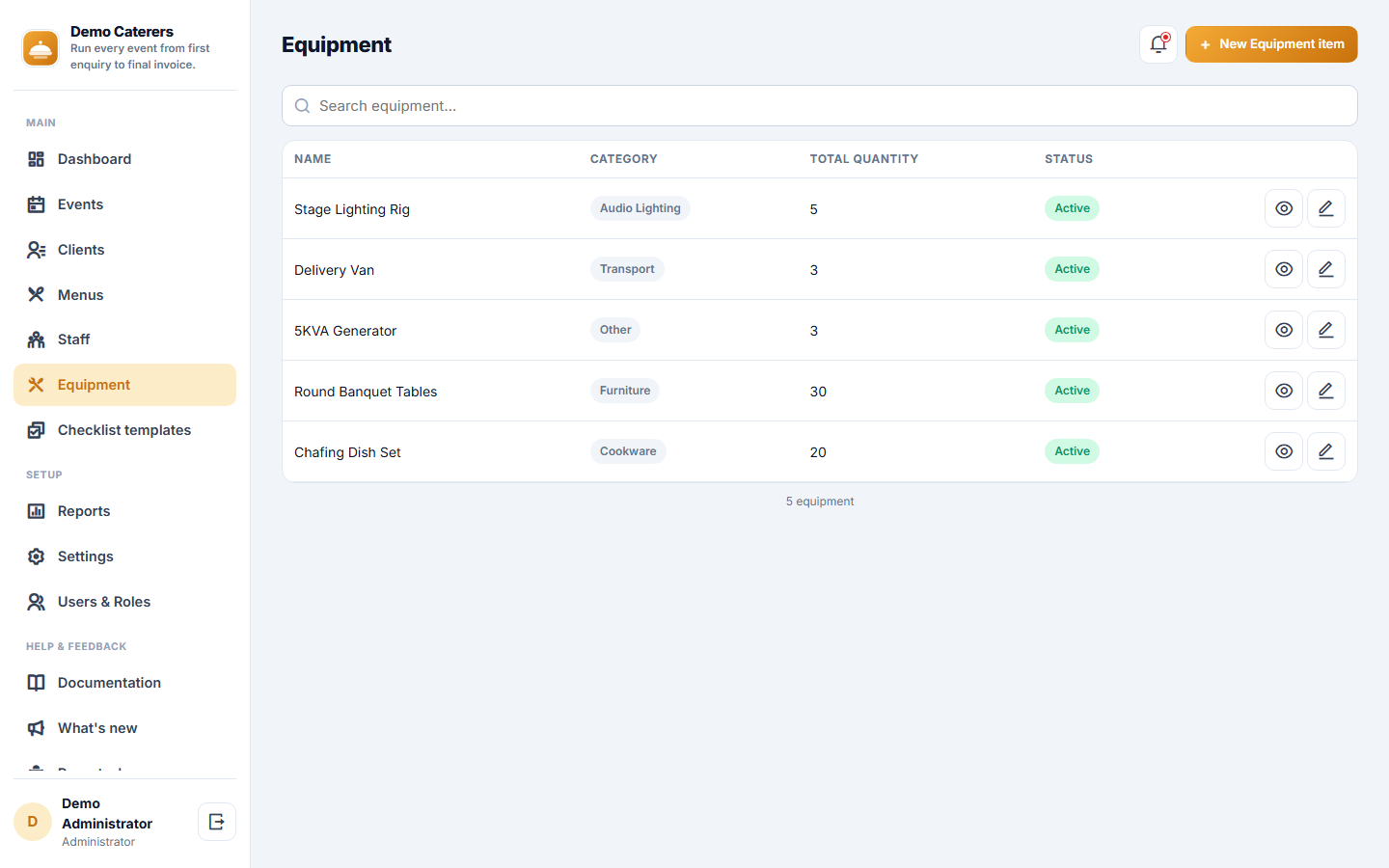Click the Stage Lighting Rig name
This screenshot has width=1389, height=868.
[352, 209]
